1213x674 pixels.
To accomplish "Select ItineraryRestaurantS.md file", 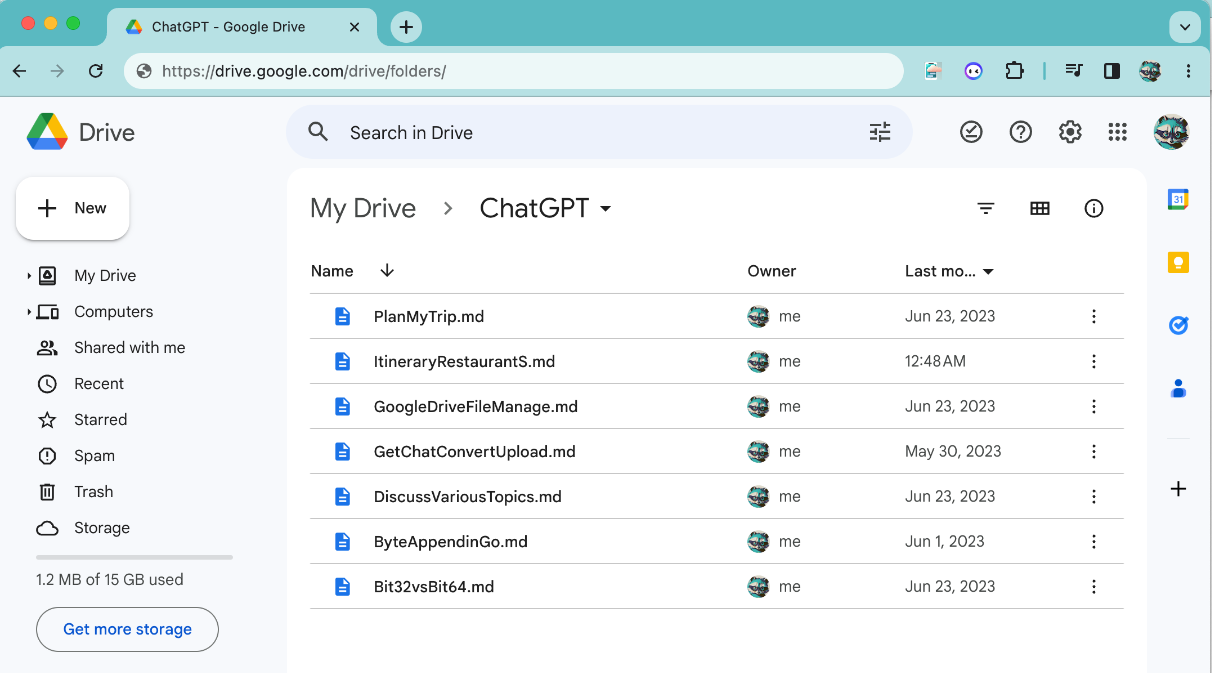I will pos(716,361).
